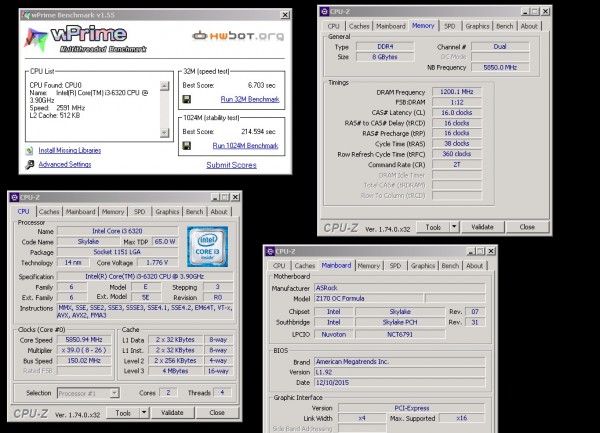Open Graphics tab in Memory window
The image size is (600, 433).
[x=477, y=26]
